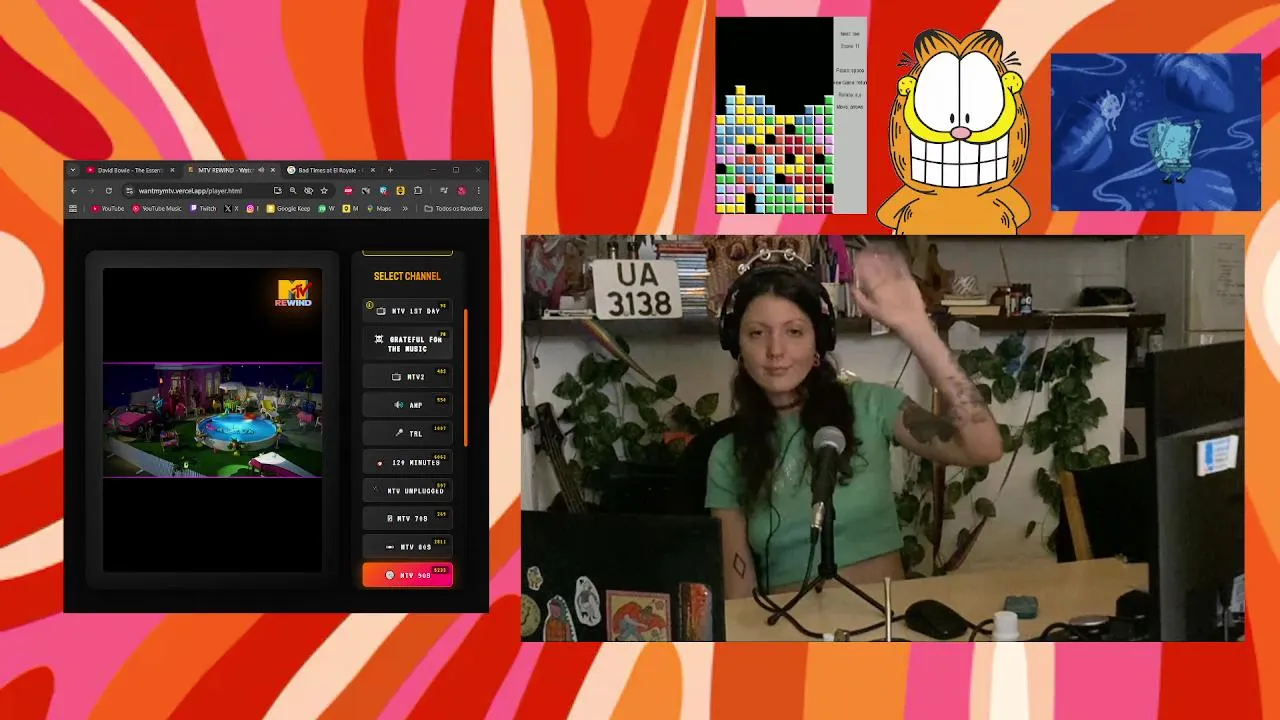Open the media control icon in toolbar

444,191
